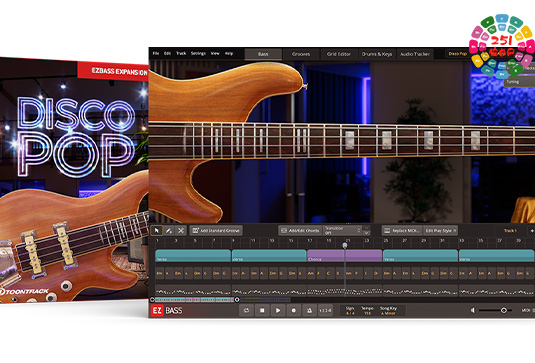535x363 pixels.
Task: Click Replace MIDI button
Action: coord(402,231)
